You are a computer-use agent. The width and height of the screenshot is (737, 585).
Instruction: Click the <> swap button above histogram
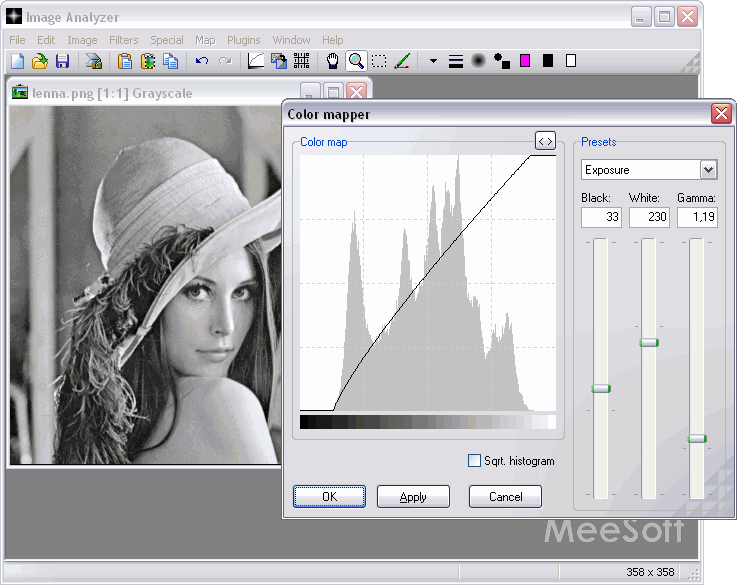click(x=545, y=141)
